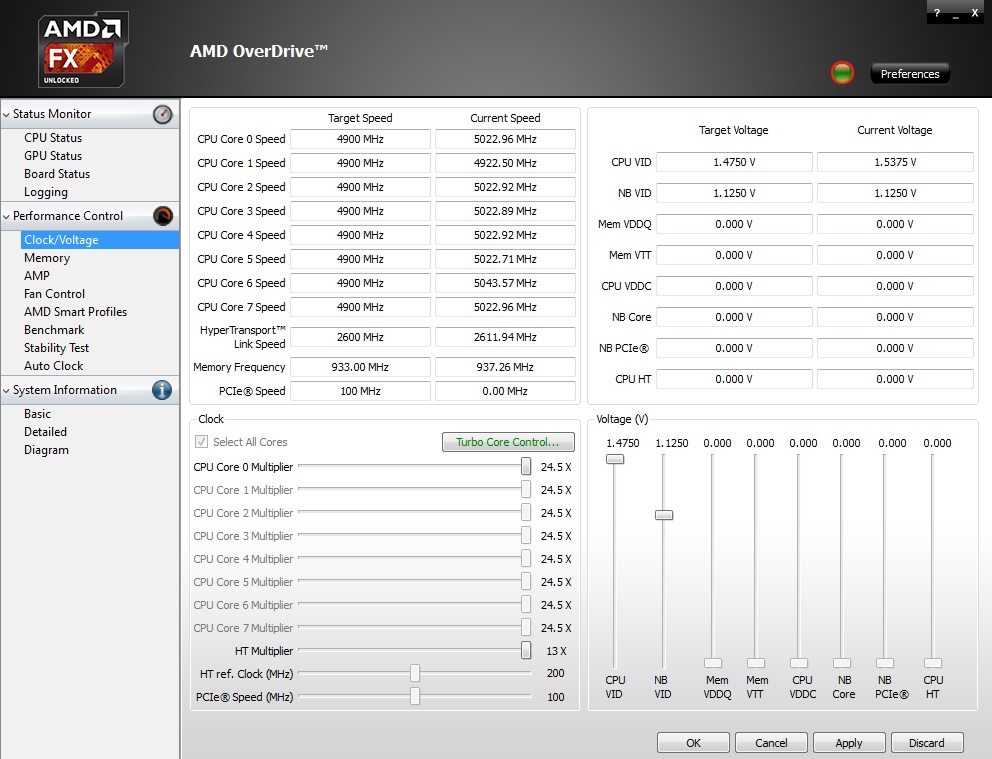992x759 pixels.
Task: Click the Current Voltage column header
Action: point(895,130)
